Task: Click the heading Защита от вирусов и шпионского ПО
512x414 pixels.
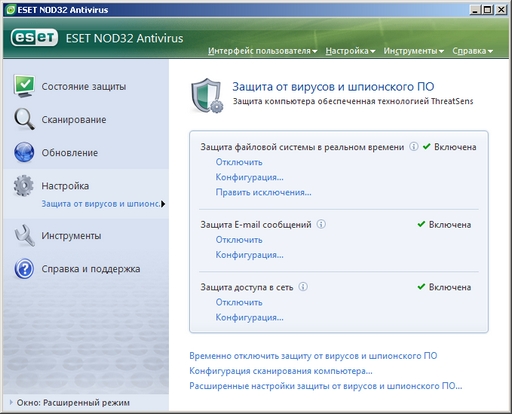Action: (x=333, y=86)
